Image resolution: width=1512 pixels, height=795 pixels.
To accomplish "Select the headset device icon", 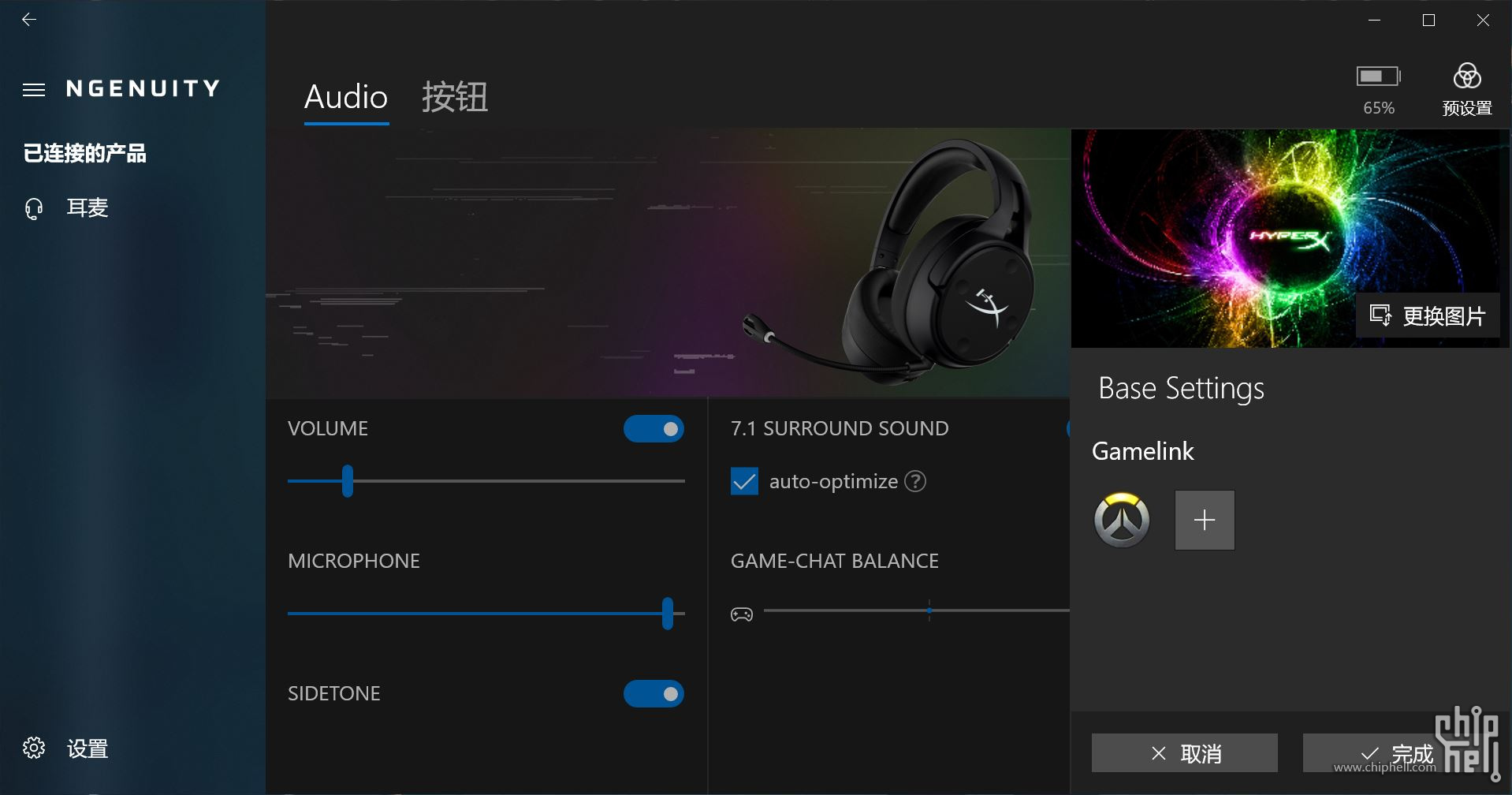I will 34,208.
